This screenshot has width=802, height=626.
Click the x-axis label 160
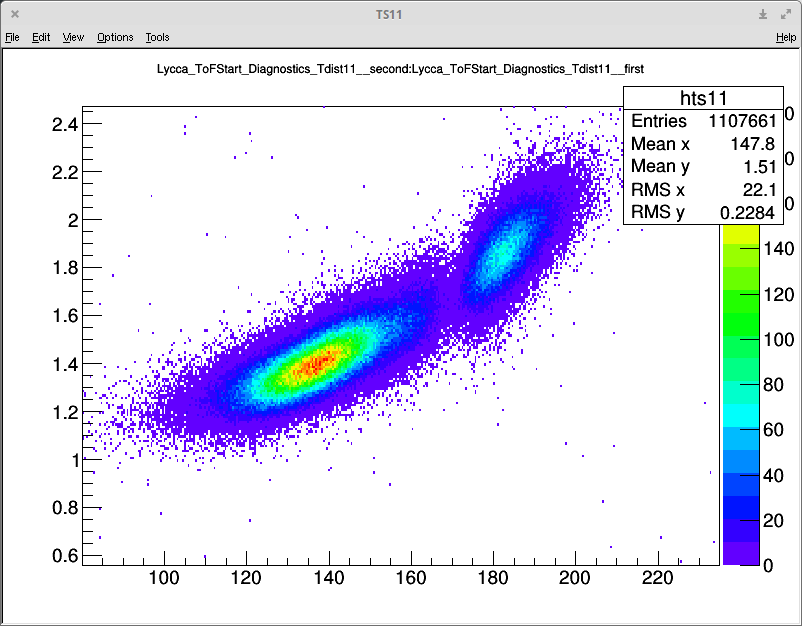[x=411, y=579]
